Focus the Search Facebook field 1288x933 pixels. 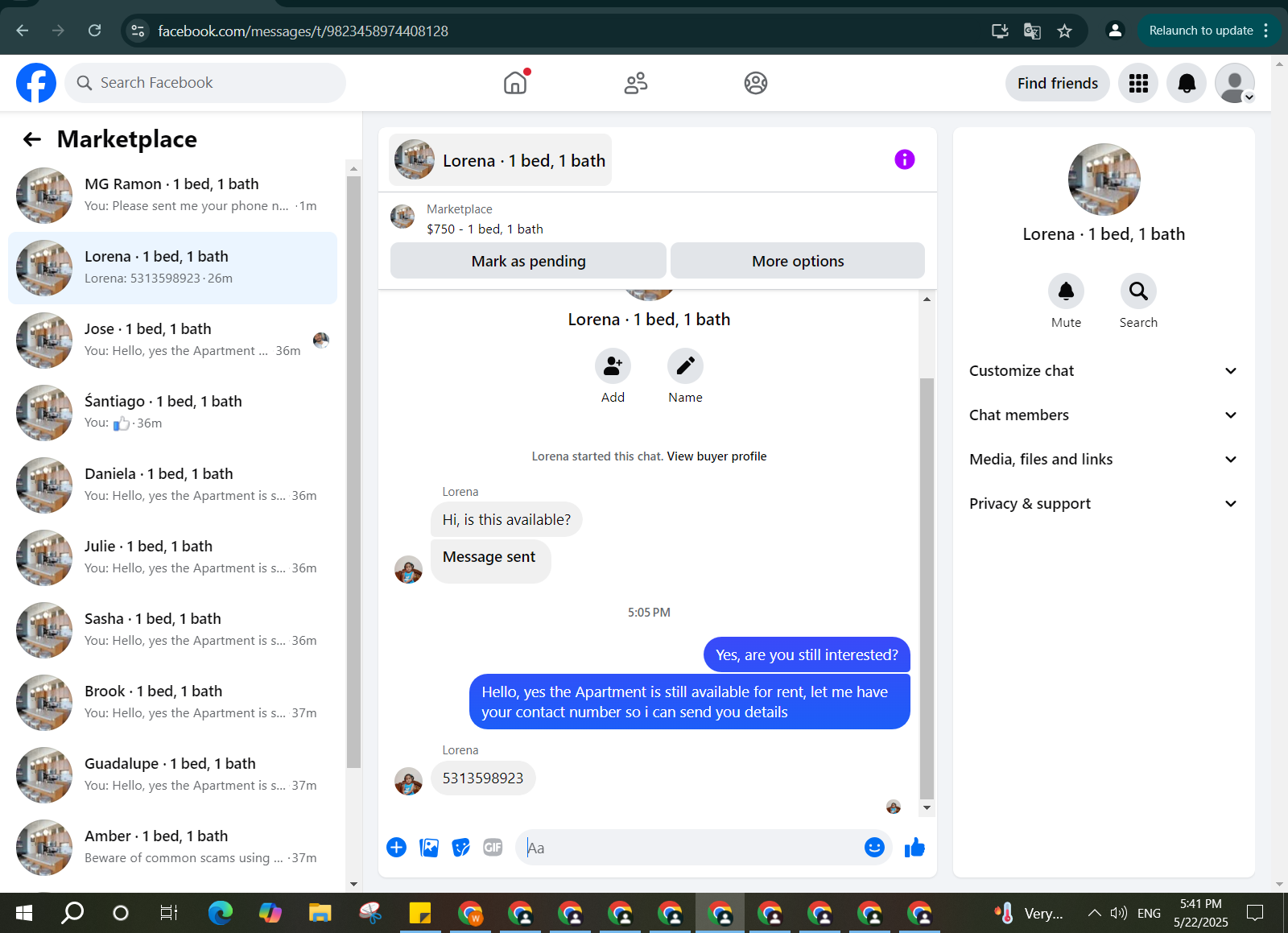tap(205, 83)
